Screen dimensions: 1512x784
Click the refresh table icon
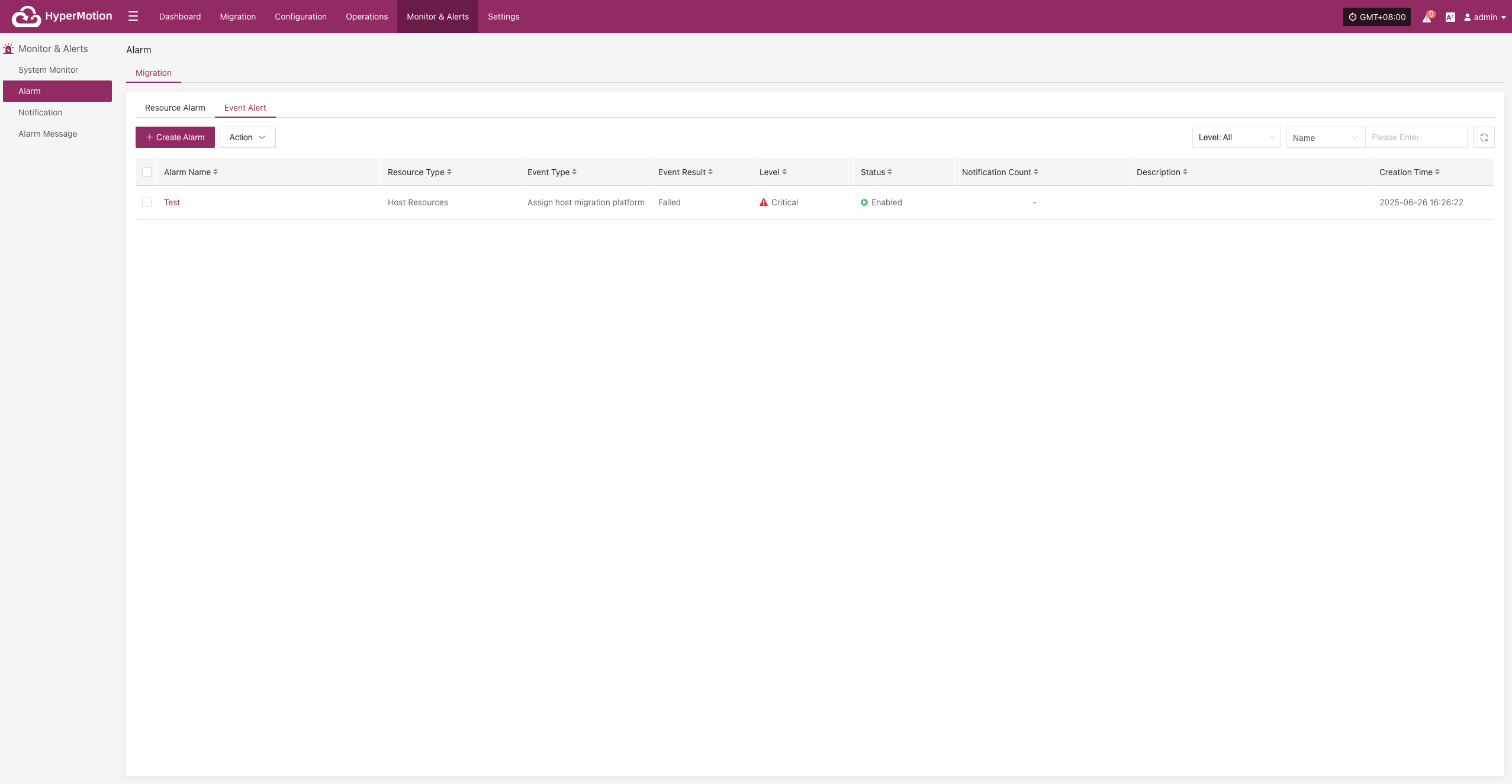pos(1484,137)
